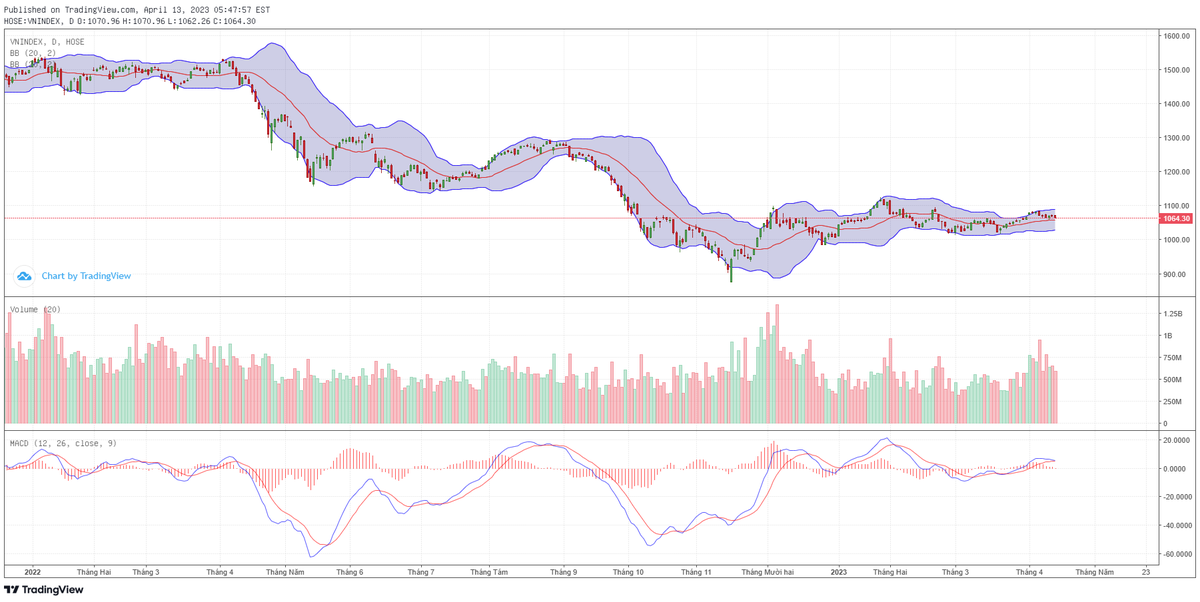The height and width of the screenshot is (602, 1200).
Task: Click the 20.0000 label on MACD axis
Action: (x=1175, y=439)
